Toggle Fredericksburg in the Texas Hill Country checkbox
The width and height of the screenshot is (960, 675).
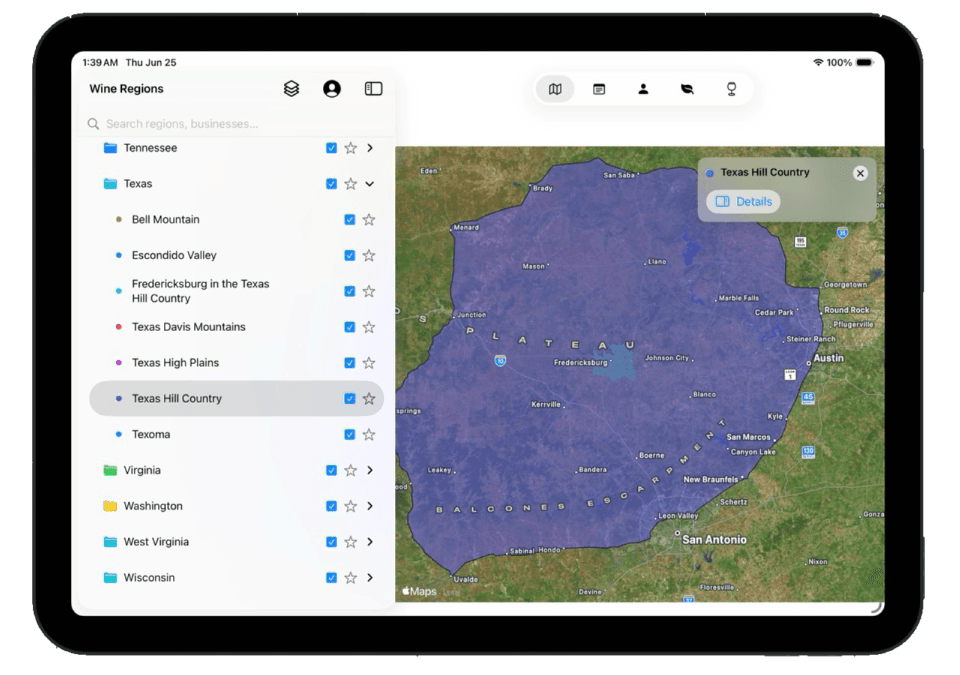point(350,292)
